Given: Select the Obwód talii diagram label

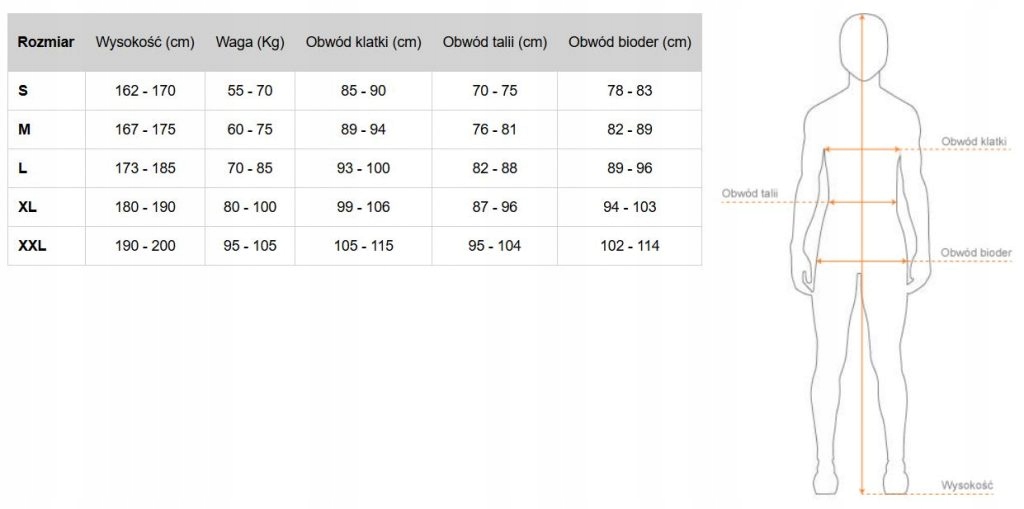Looking at the screenshot, I should pos(750,193).
